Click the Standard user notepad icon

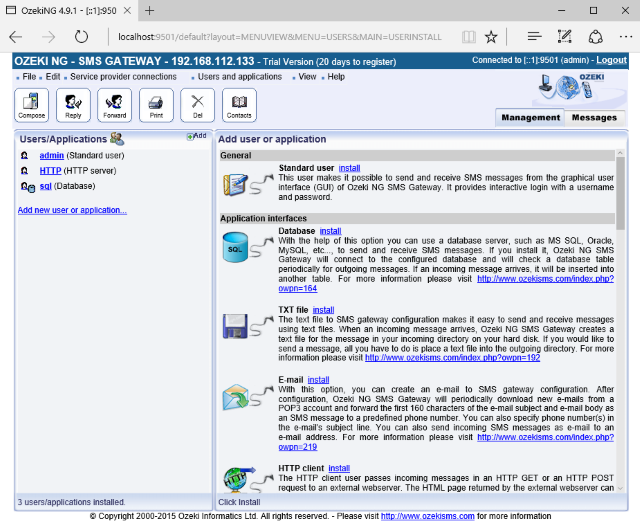click(236, 184)
